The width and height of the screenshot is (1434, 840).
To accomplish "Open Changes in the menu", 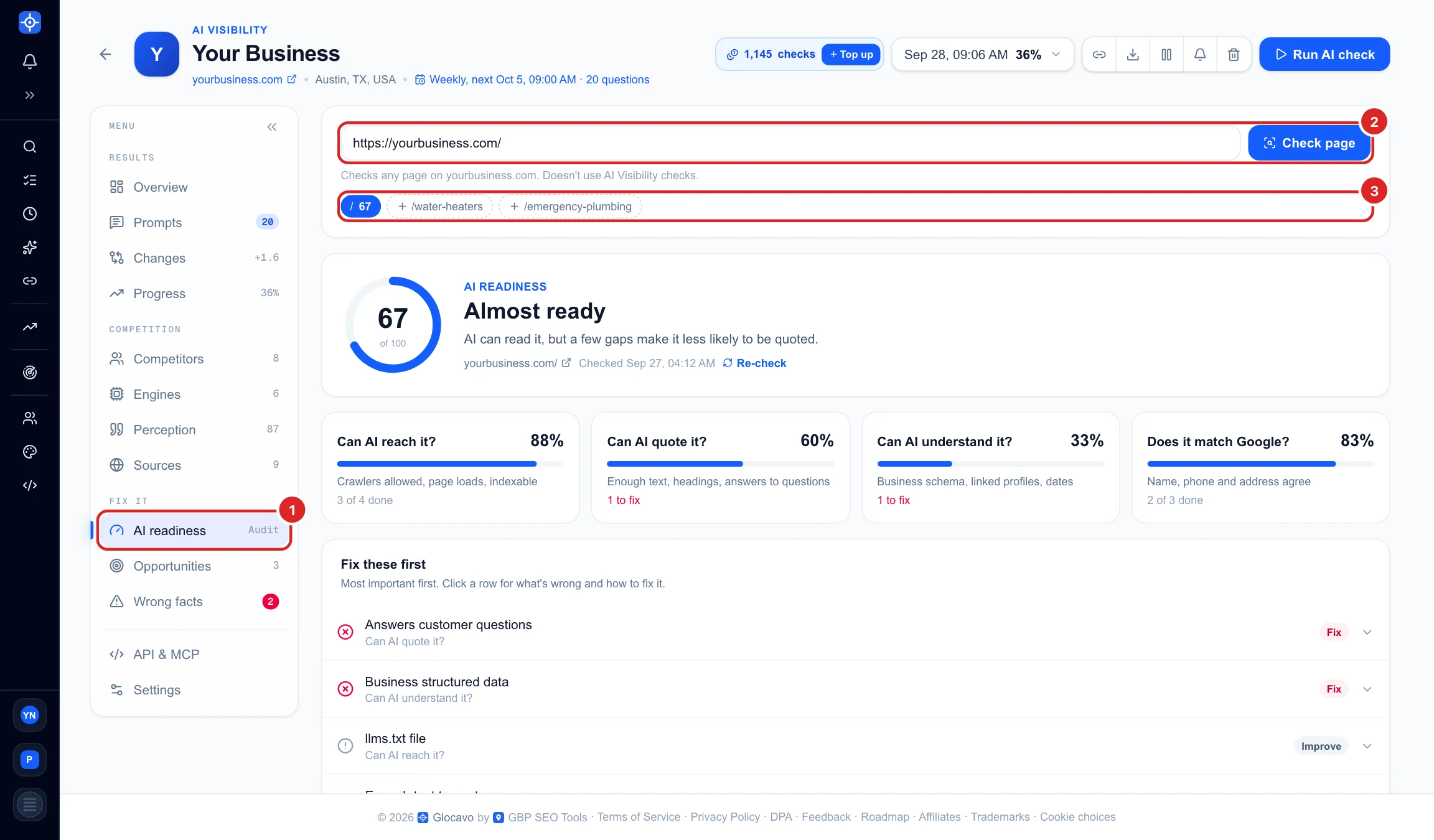I will click(194, 258).
